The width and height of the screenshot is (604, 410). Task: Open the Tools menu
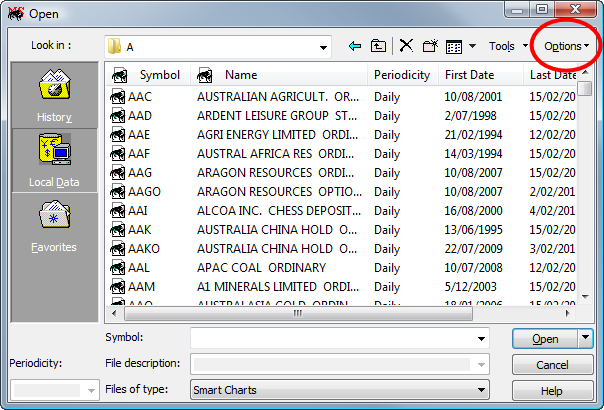tap(507, 46)
